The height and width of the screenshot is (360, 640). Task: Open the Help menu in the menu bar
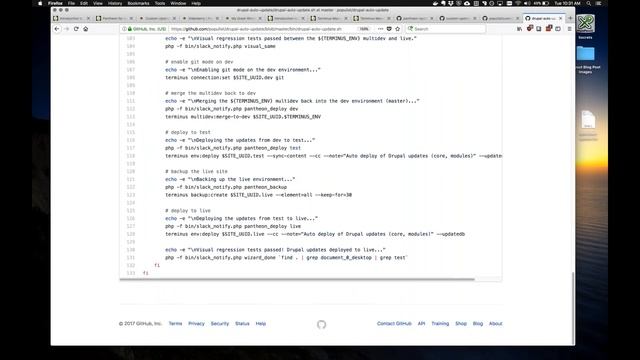click(196, 3)
